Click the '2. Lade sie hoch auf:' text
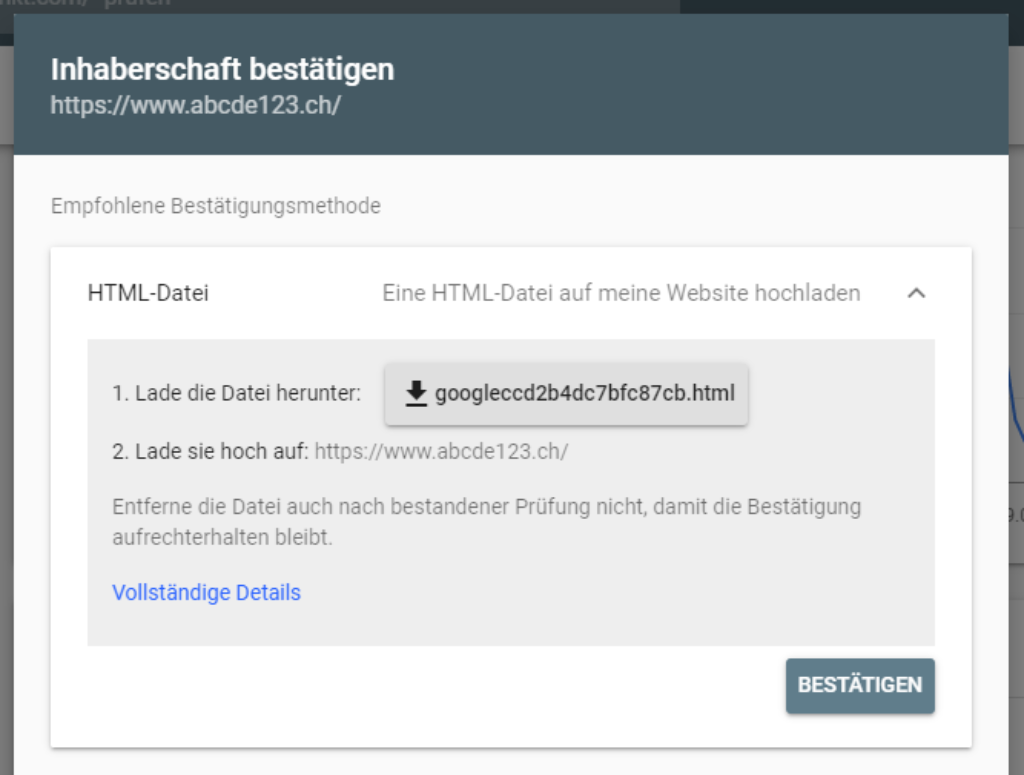 210,451
